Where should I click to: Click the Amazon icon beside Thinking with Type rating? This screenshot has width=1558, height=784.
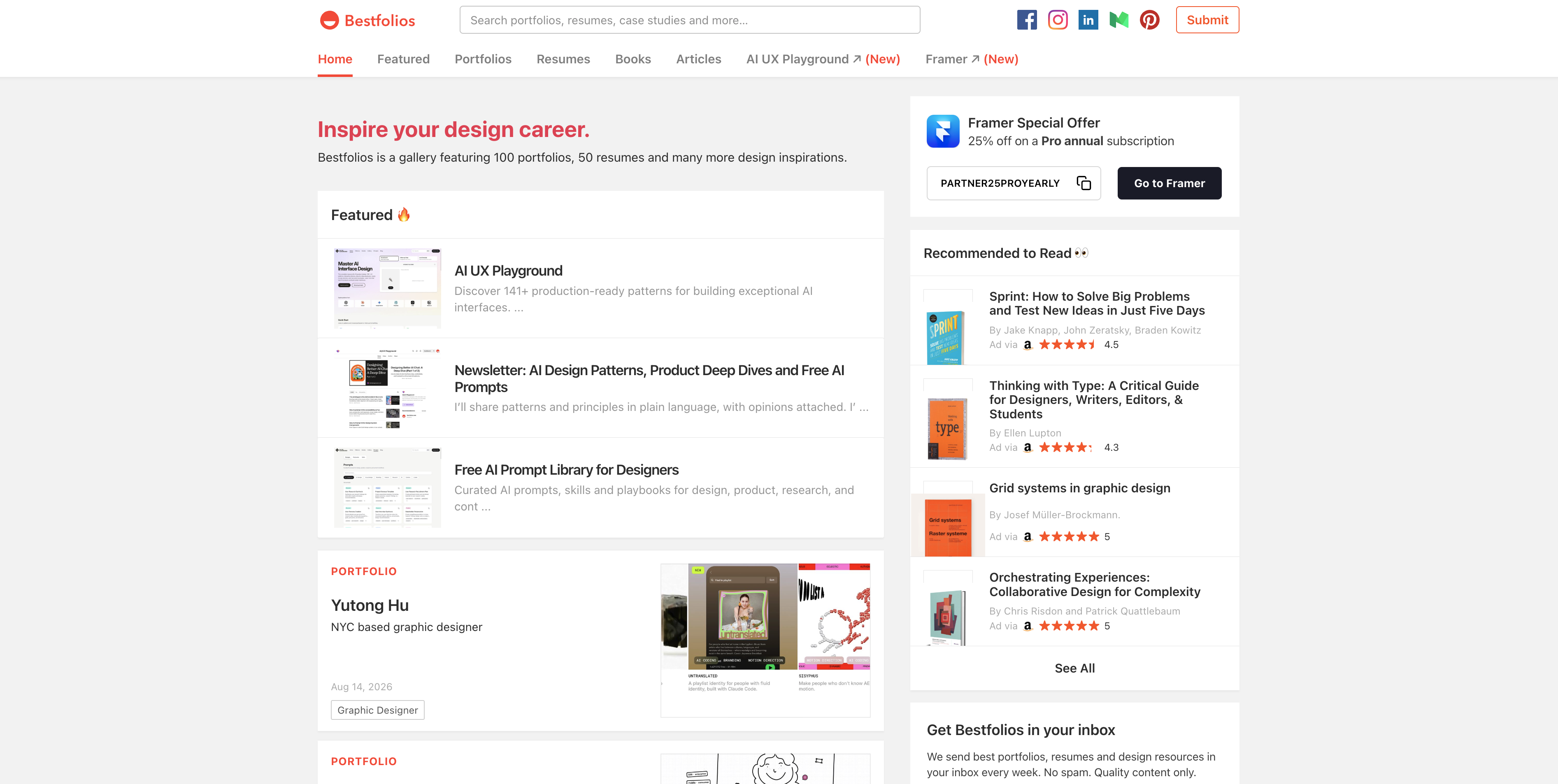tap(1028, 447)
